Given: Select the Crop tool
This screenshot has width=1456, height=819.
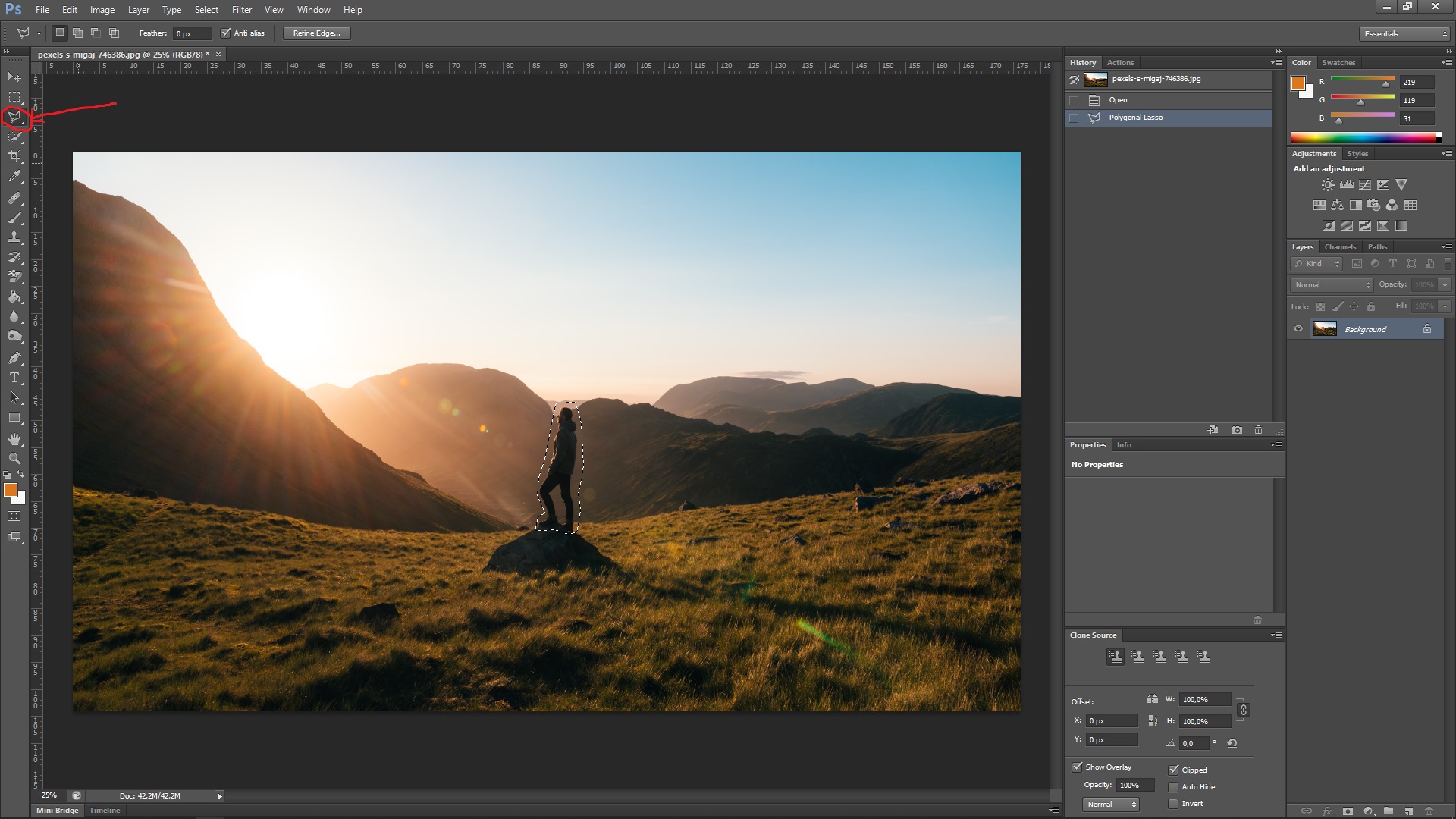Looking at the screenshot, I should pos(14,156).
